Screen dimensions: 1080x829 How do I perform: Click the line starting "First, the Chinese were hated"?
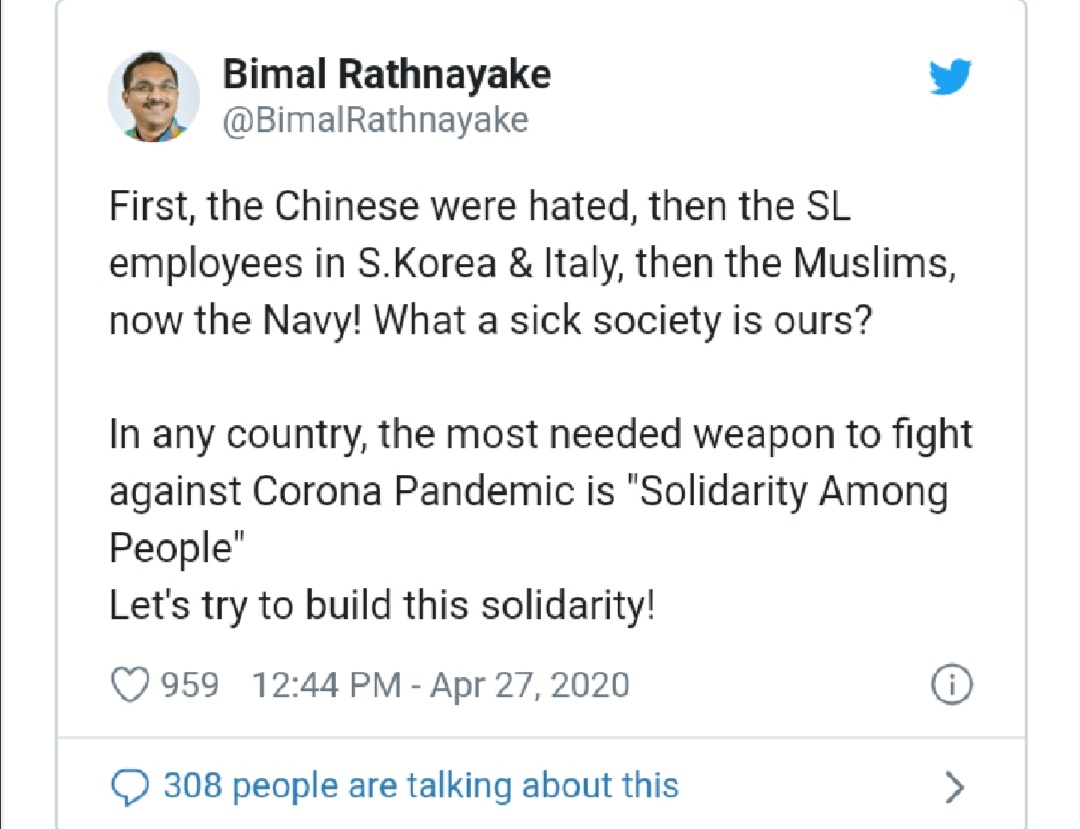click(480, 207)
